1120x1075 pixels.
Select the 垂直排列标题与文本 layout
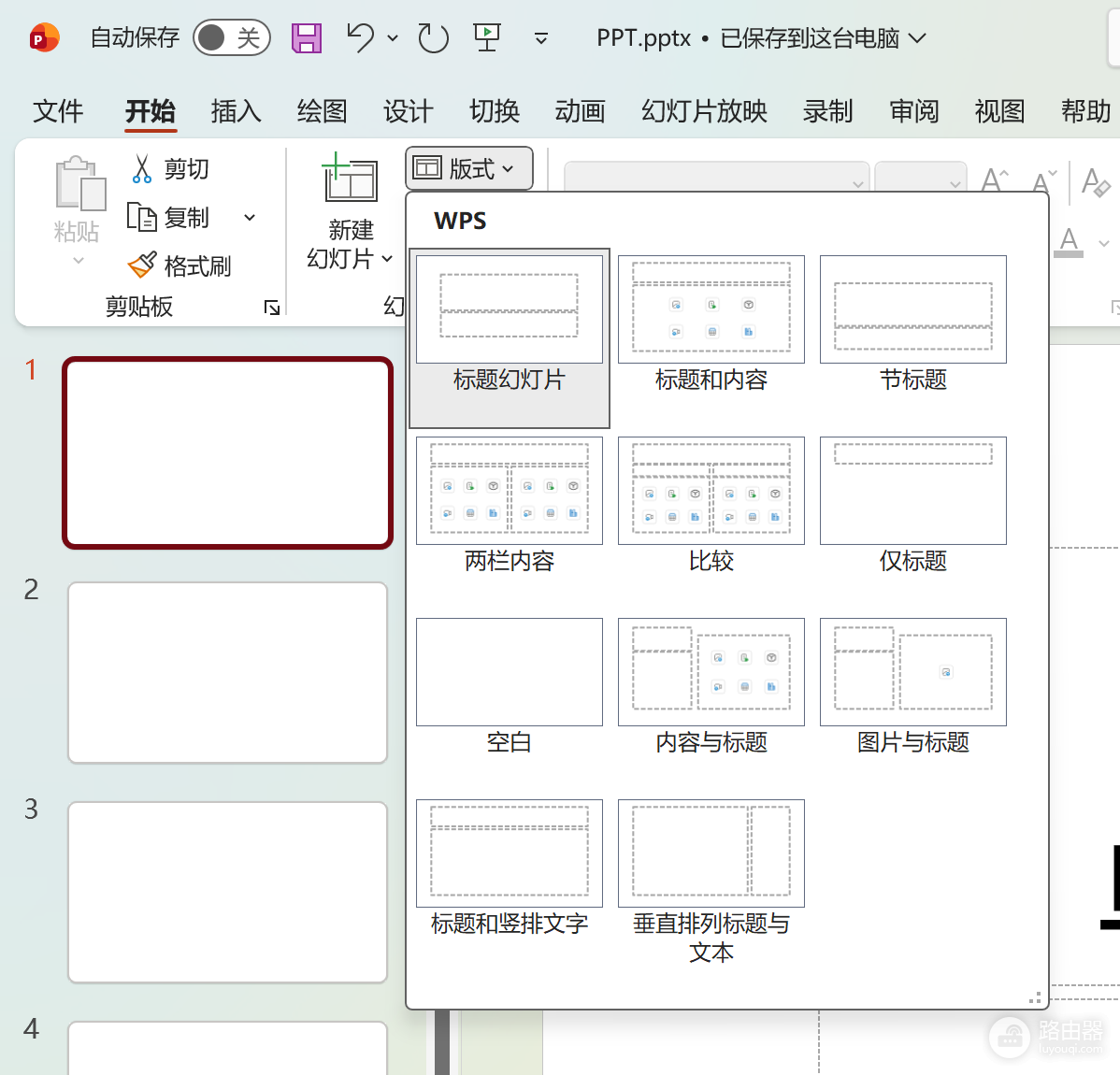pyautogui.click(x=711, y=882)
